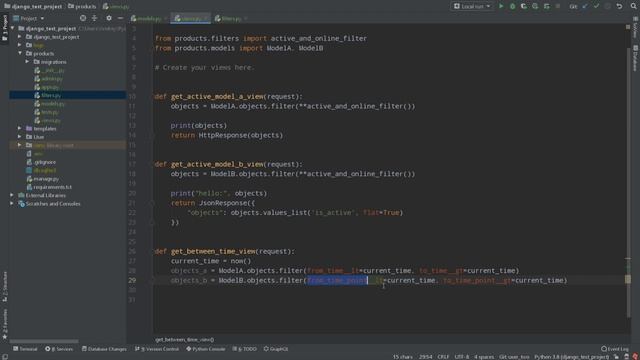Open the Version Control tool window

click(x=157, y=349)
